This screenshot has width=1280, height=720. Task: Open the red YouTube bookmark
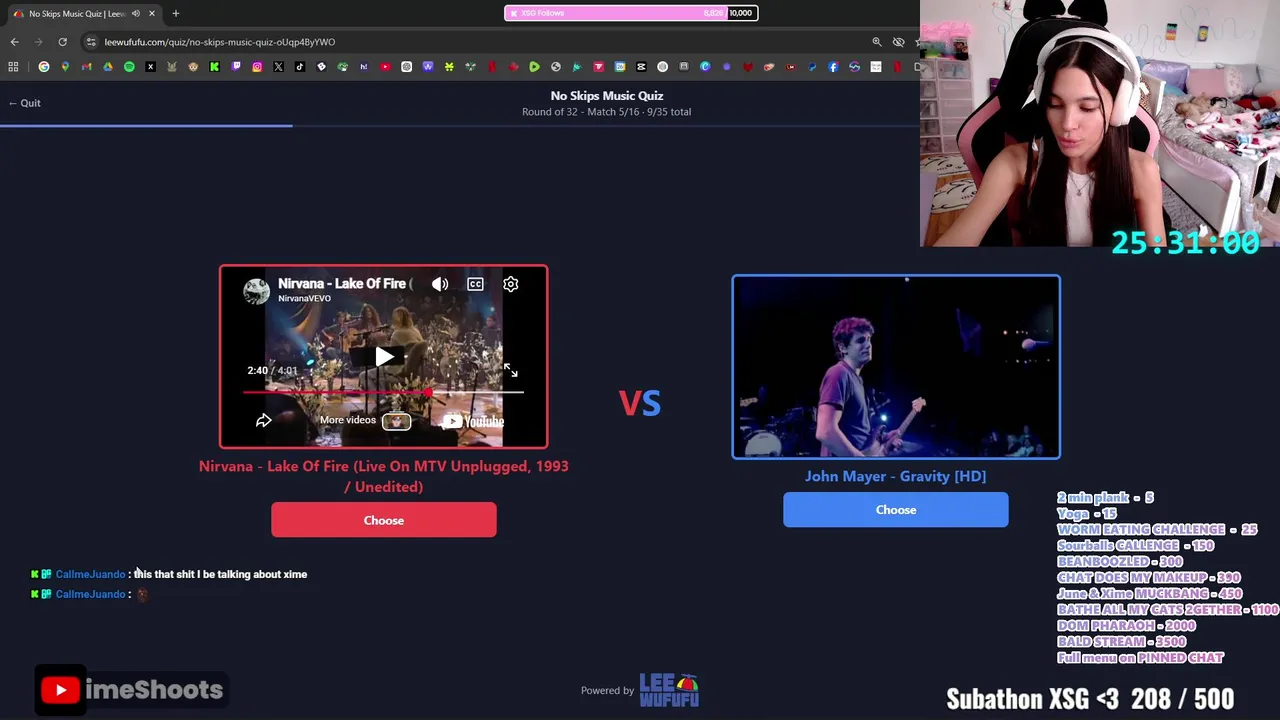pos(385,67)
